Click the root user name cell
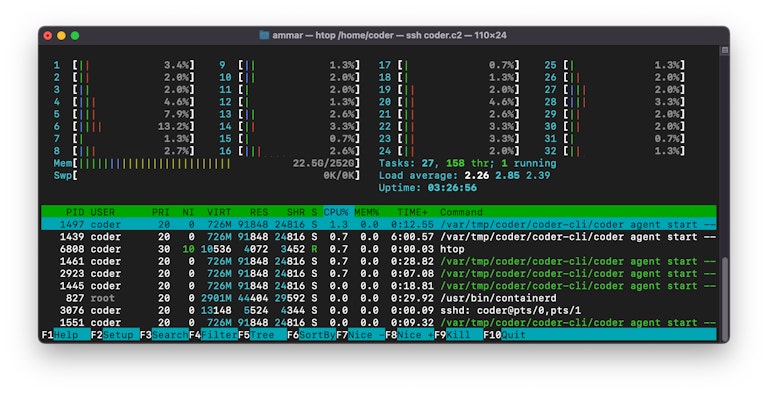 point(102,298)
